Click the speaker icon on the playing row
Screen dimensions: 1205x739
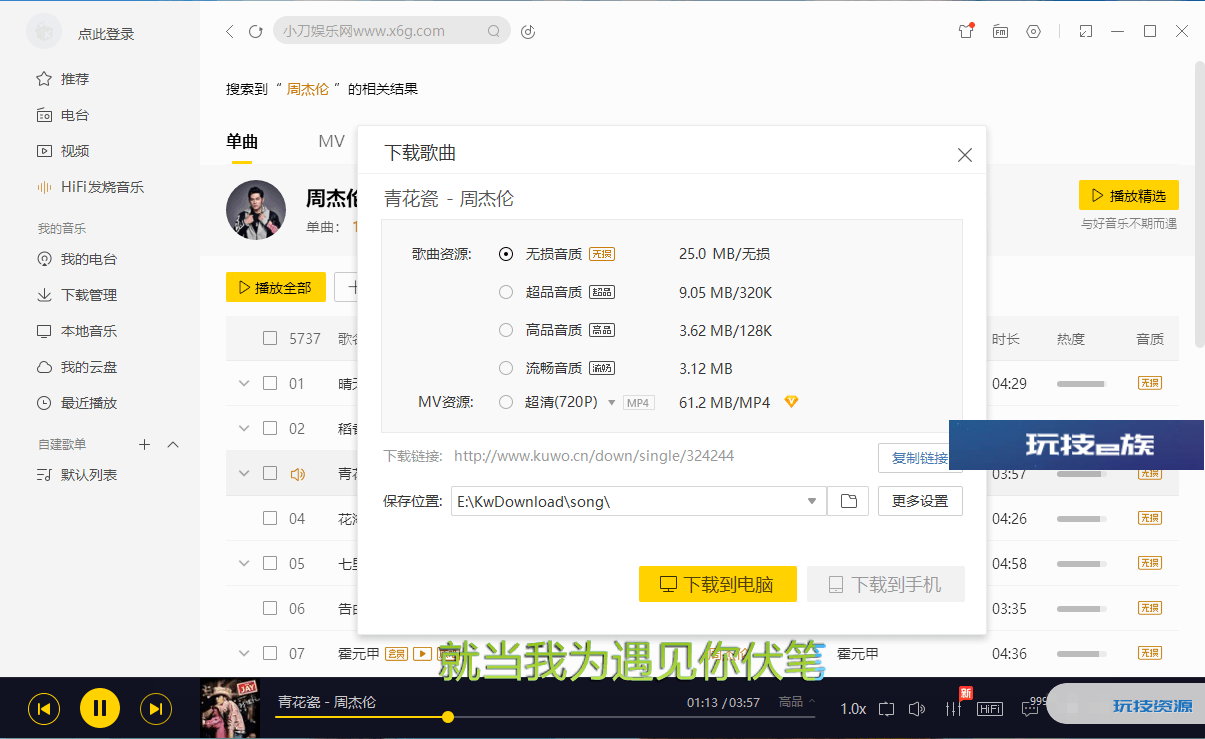pyautogui.click(x=298, y=474)
